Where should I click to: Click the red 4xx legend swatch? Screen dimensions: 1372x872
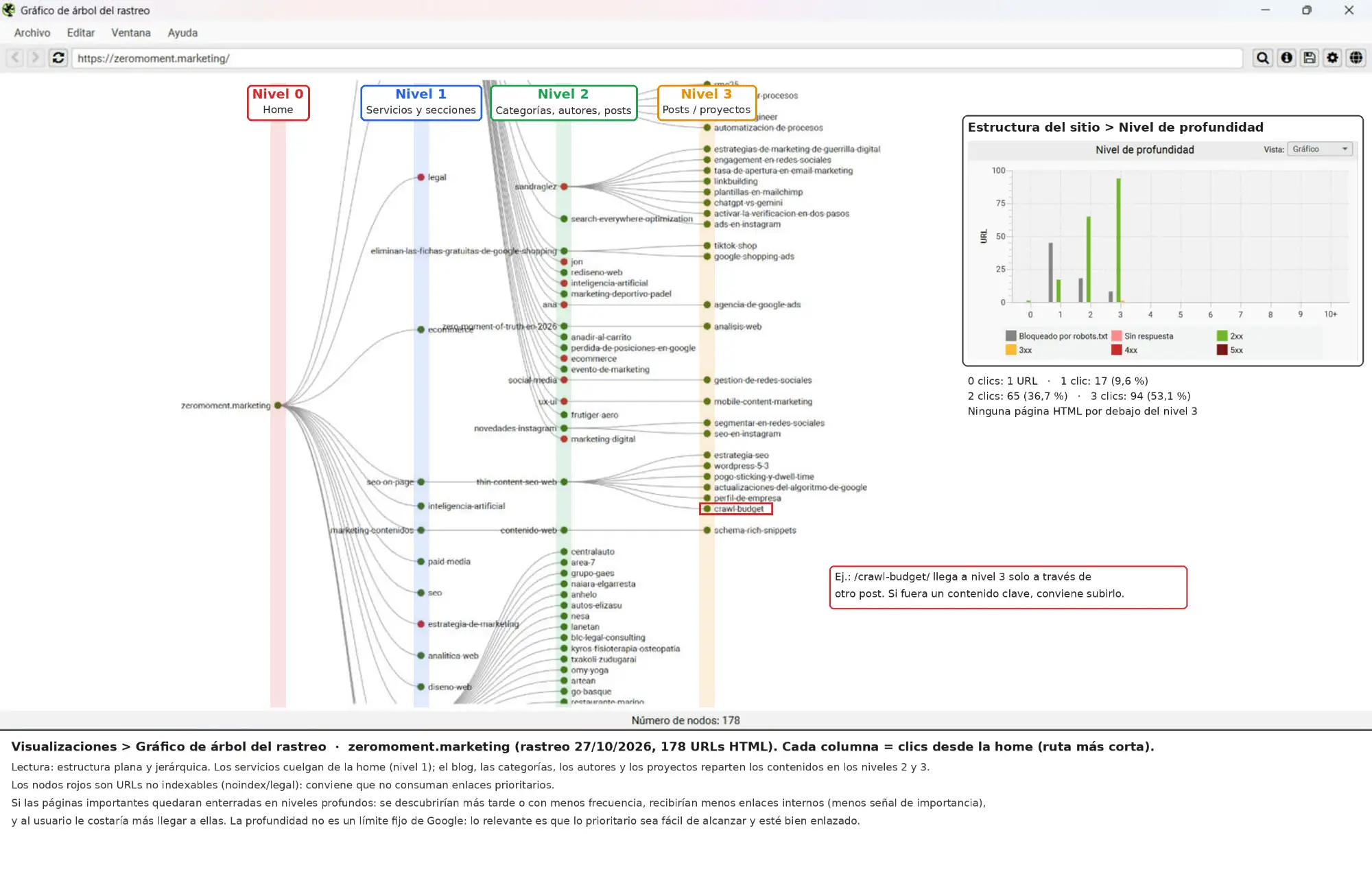1116,349
